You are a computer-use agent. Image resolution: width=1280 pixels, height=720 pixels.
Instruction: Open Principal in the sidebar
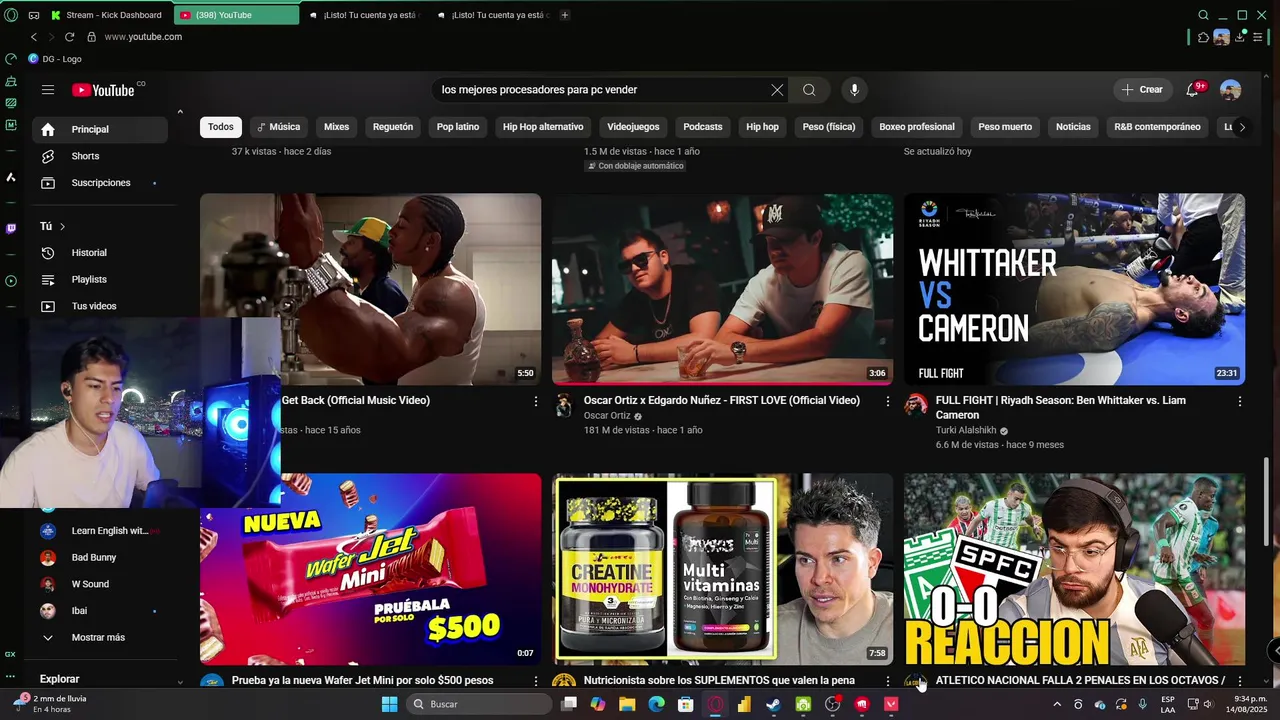point(98,129)
